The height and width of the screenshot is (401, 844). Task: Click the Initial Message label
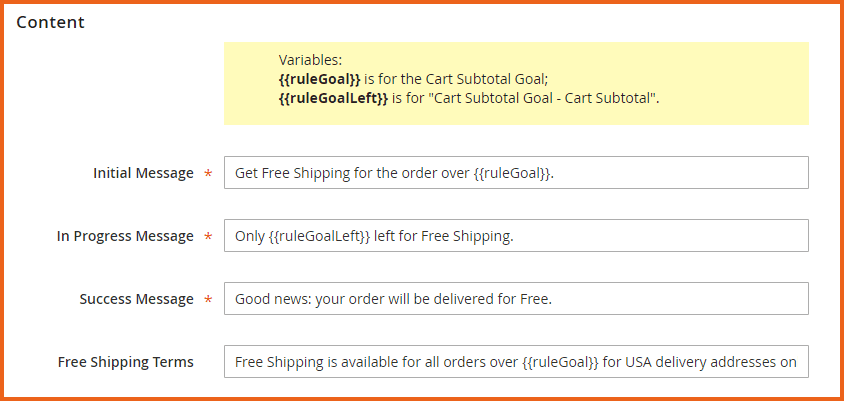click(x=143, y=173)
